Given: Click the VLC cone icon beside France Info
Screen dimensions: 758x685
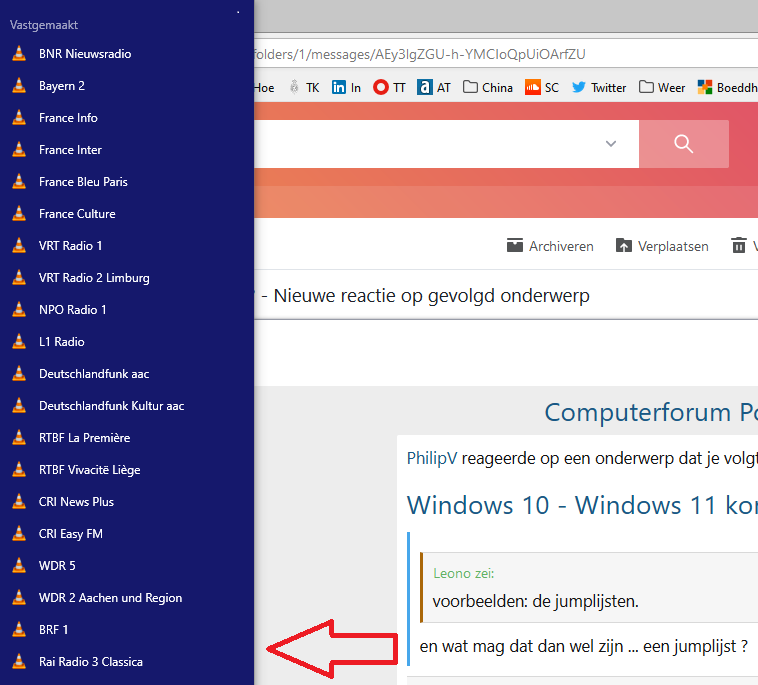Looking at the screenshot, I should coord(18,118).
